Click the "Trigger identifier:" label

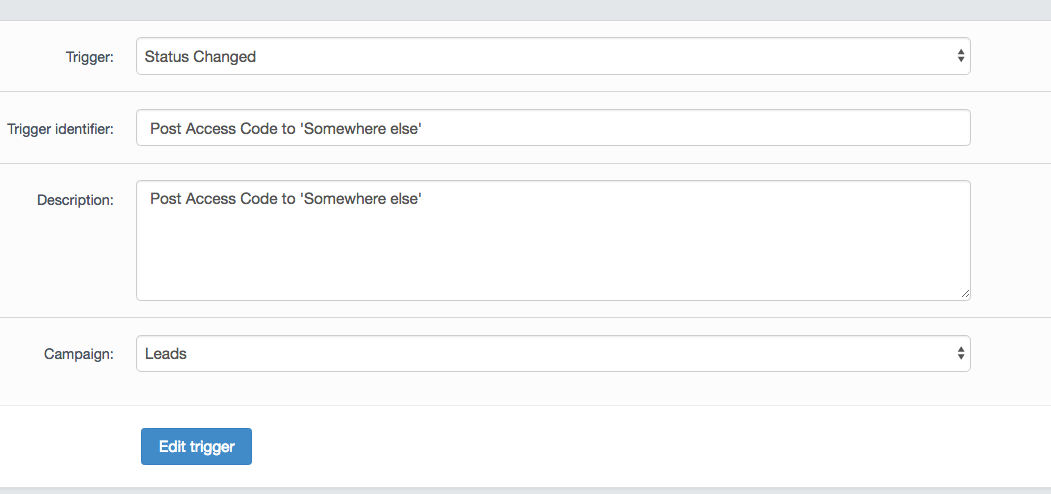pyautogui.click(x=60, y=129)
